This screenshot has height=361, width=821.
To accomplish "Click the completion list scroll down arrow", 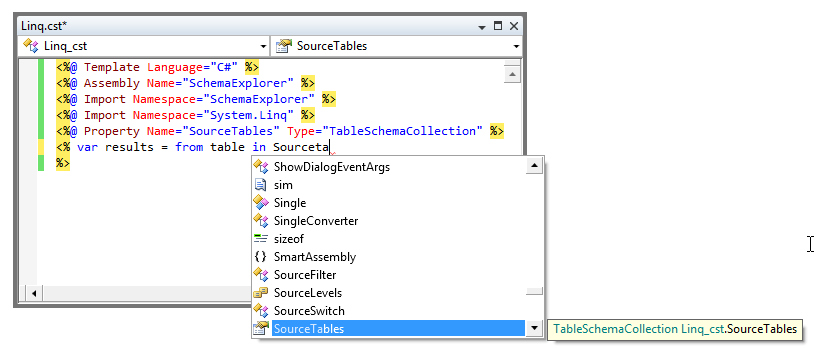I will click(534, 329).
